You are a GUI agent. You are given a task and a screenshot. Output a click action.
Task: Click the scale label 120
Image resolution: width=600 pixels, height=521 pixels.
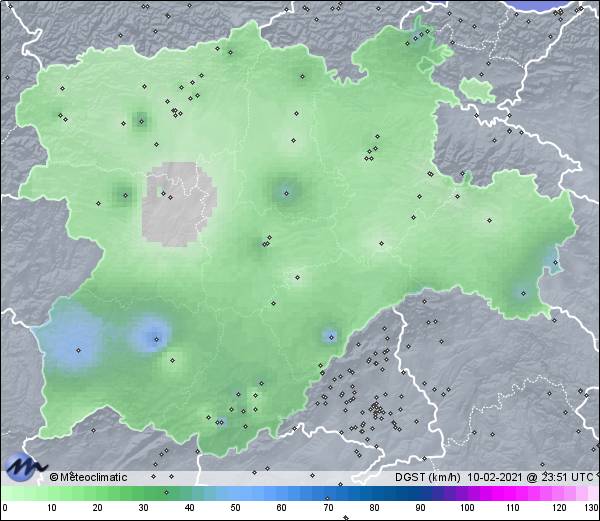(559, 508)
